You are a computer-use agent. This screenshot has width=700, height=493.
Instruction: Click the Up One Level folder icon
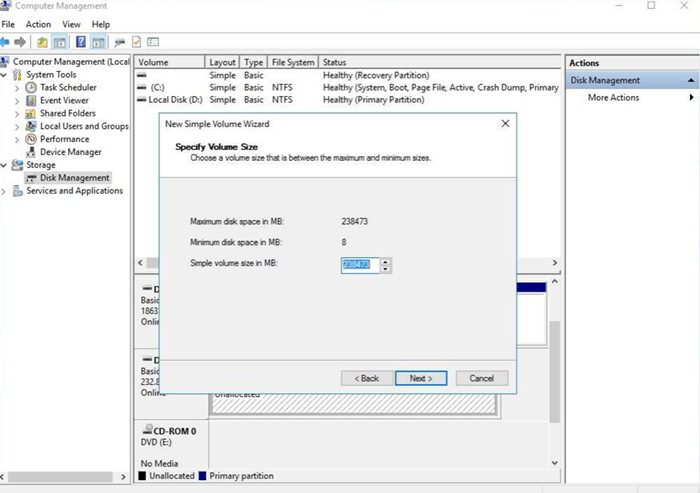pyautogui.click(x=42, y=42)
